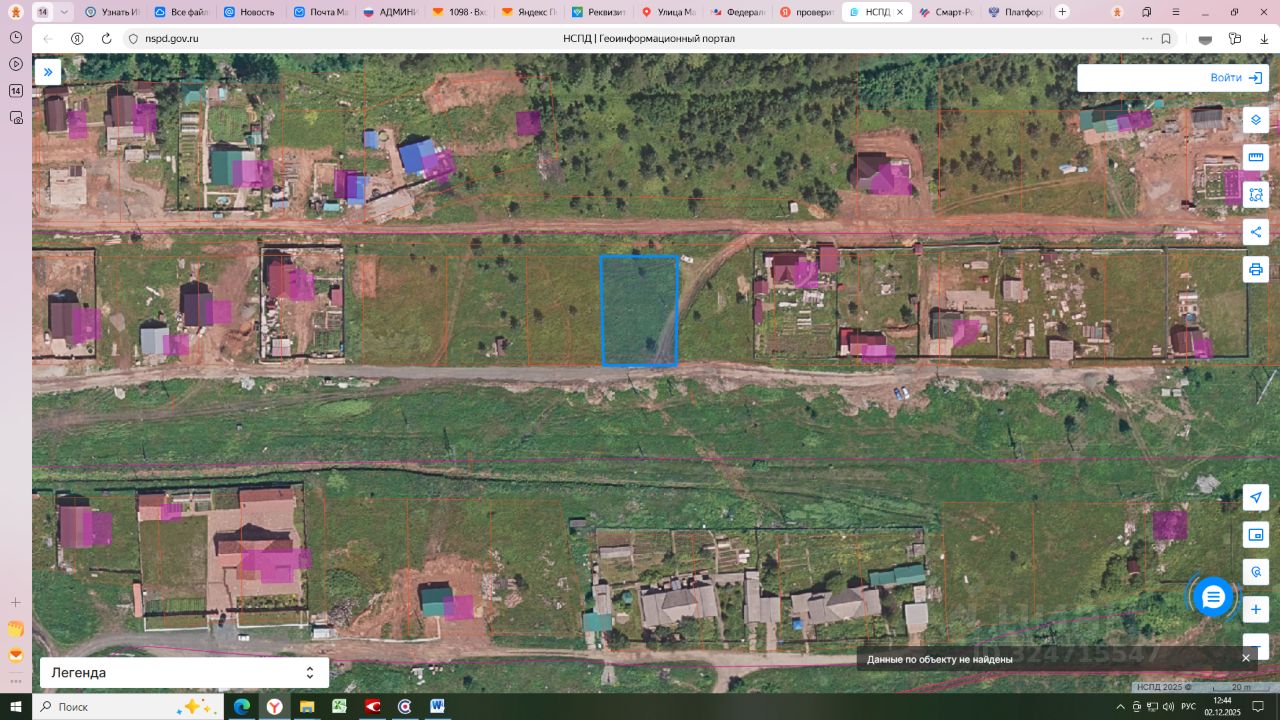1280x720 pixels.
Task: Open the chat support bubble
Action: 1213,597
